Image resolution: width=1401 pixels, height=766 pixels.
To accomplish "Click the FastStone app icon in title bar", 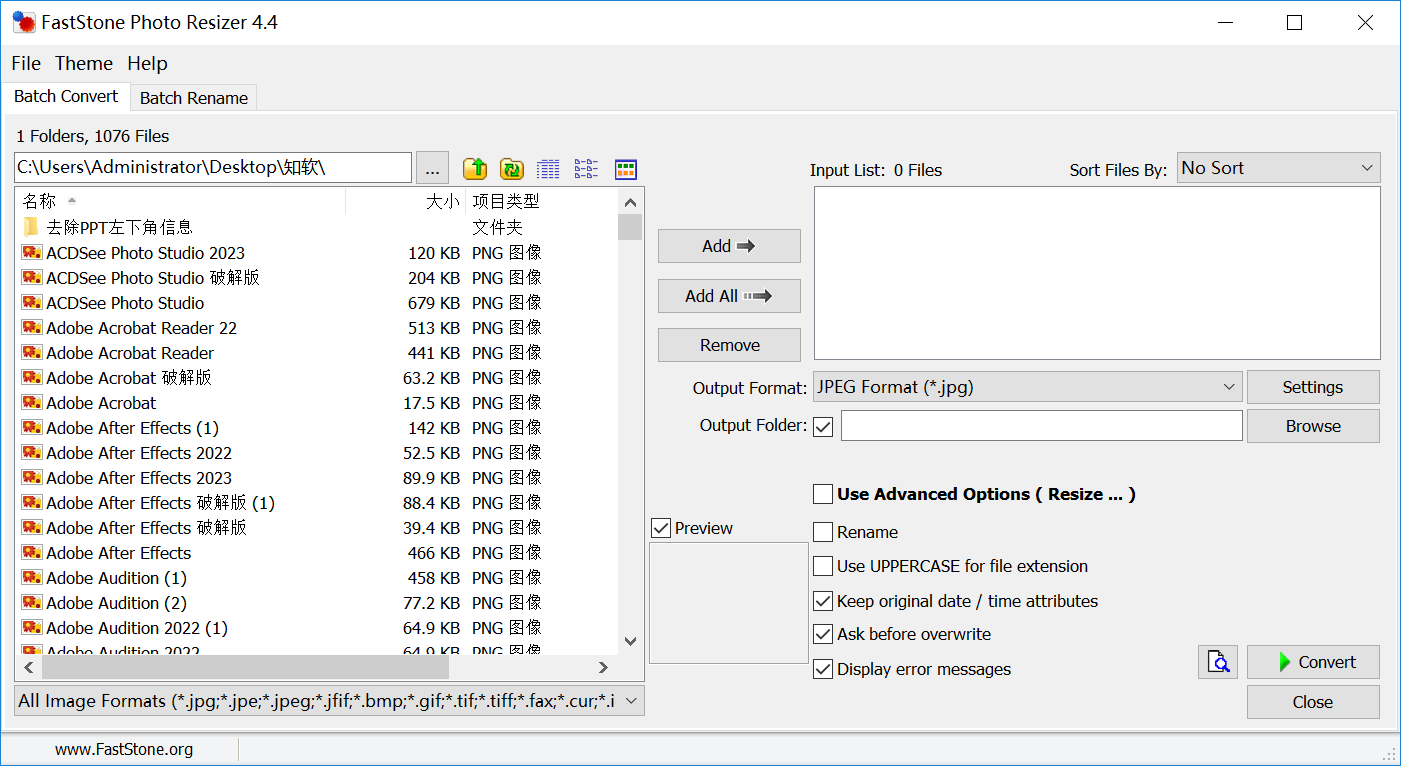I will click(23, 22).
